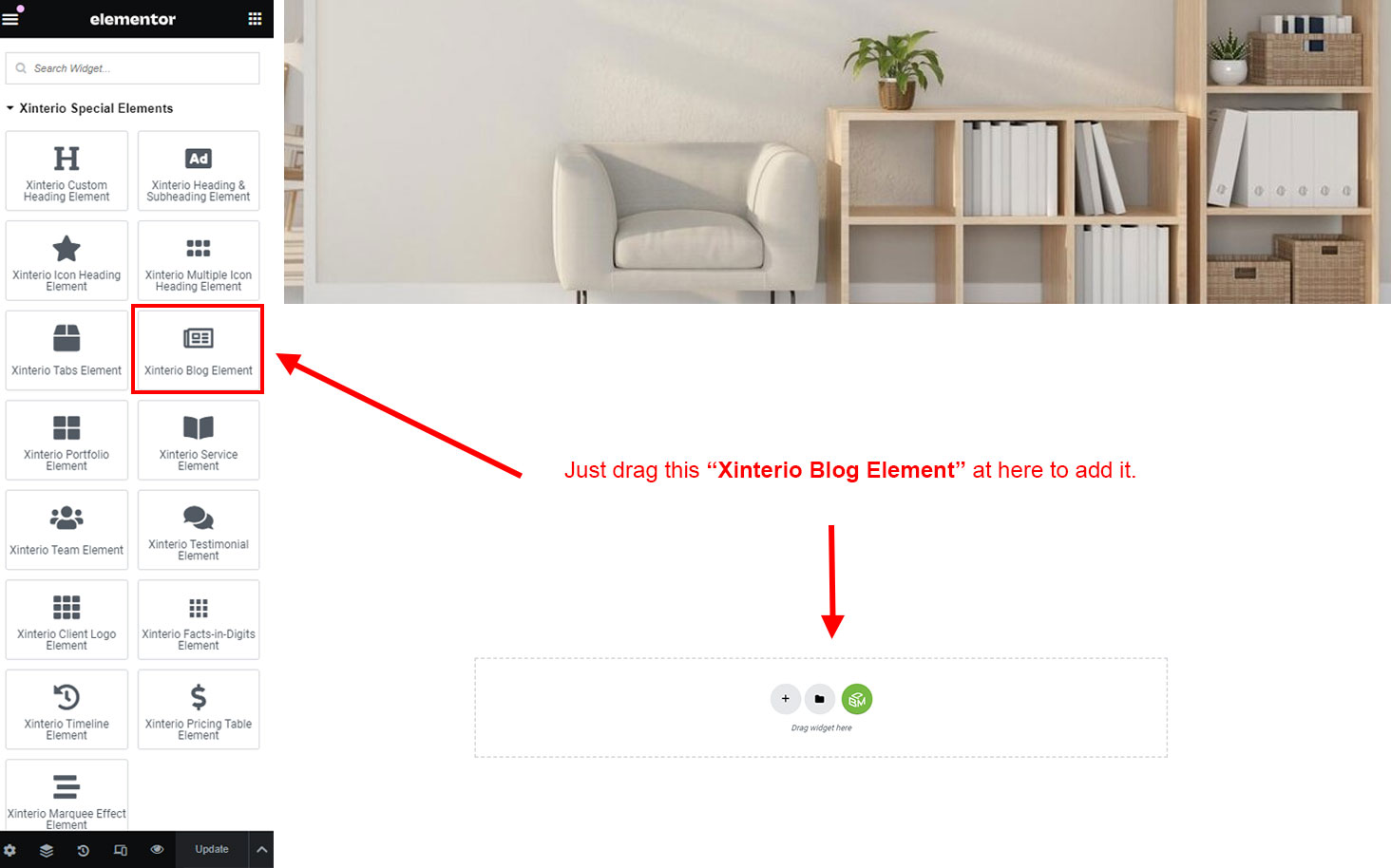1391x868 pixels.
Task: Focus the Search Widget input field
Action: coord(132,68)
